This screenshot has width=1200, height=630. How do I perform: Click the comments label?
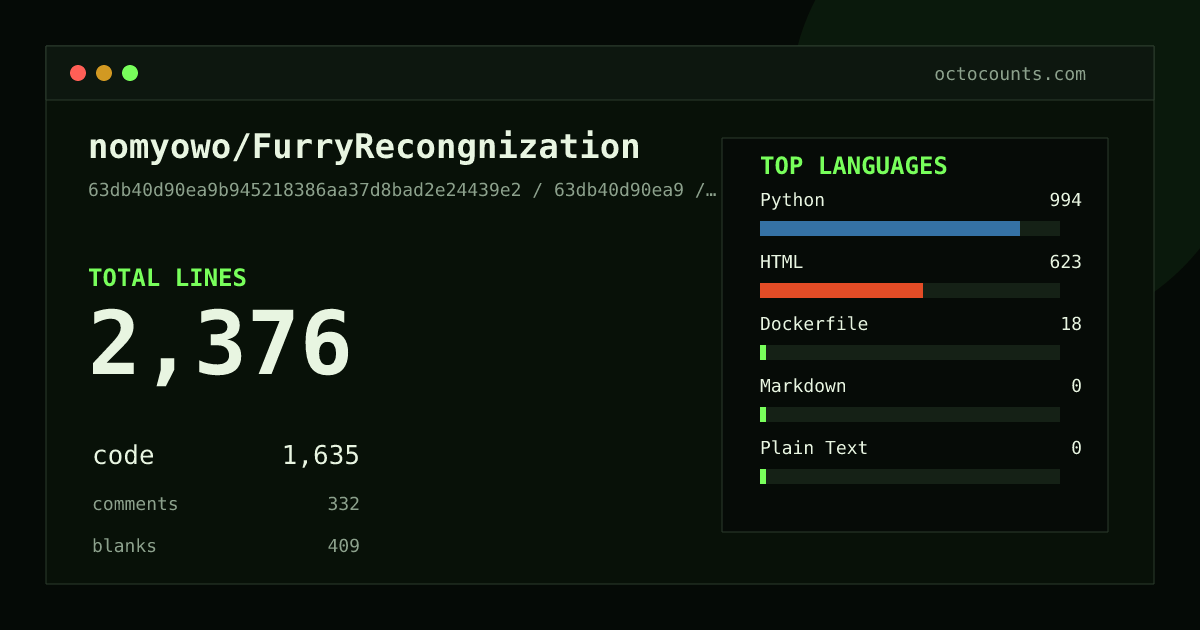(135, 504)
